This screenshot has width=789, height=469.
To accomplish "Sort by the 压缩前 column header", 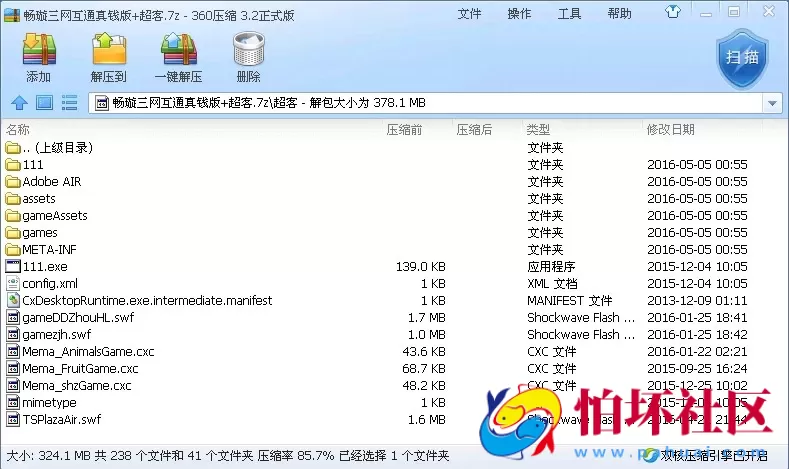I will pos(404,130).
